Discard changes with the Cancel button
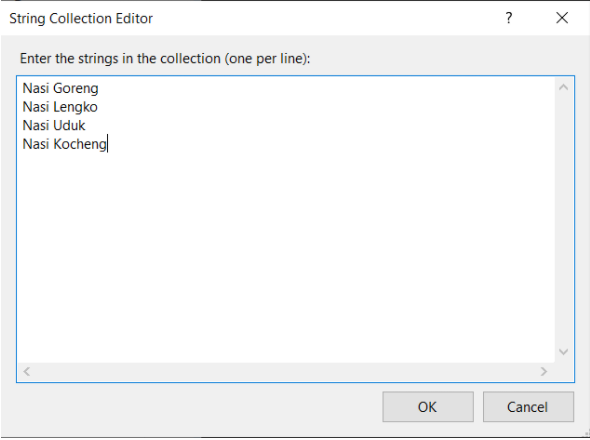The image size is (590, 440). point(528,407)
